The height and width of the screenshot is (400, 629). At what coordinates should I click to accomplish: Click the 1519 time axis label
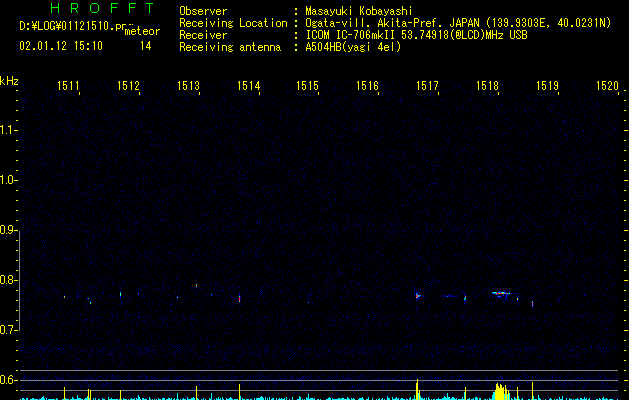547,86
